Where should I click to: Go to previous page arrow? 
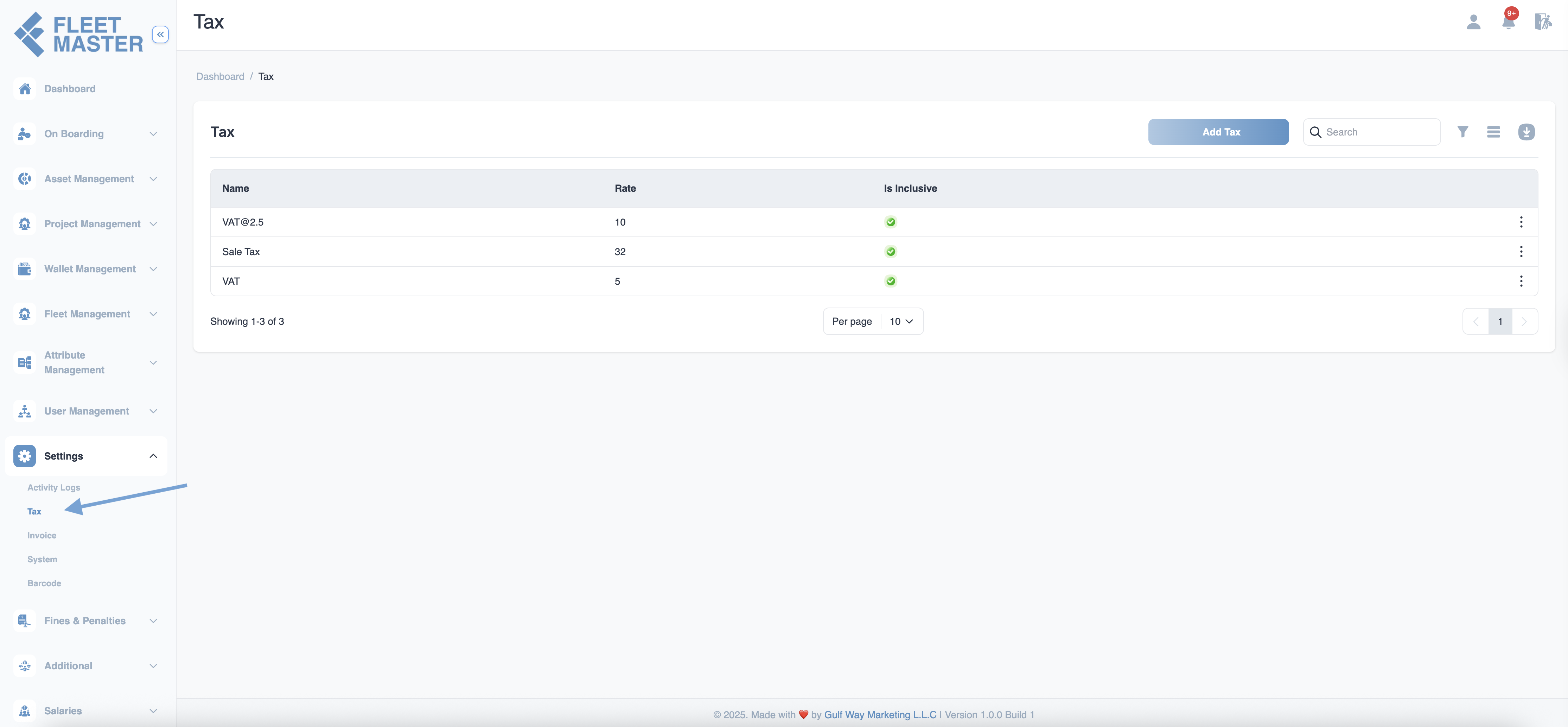(1475, 322)
